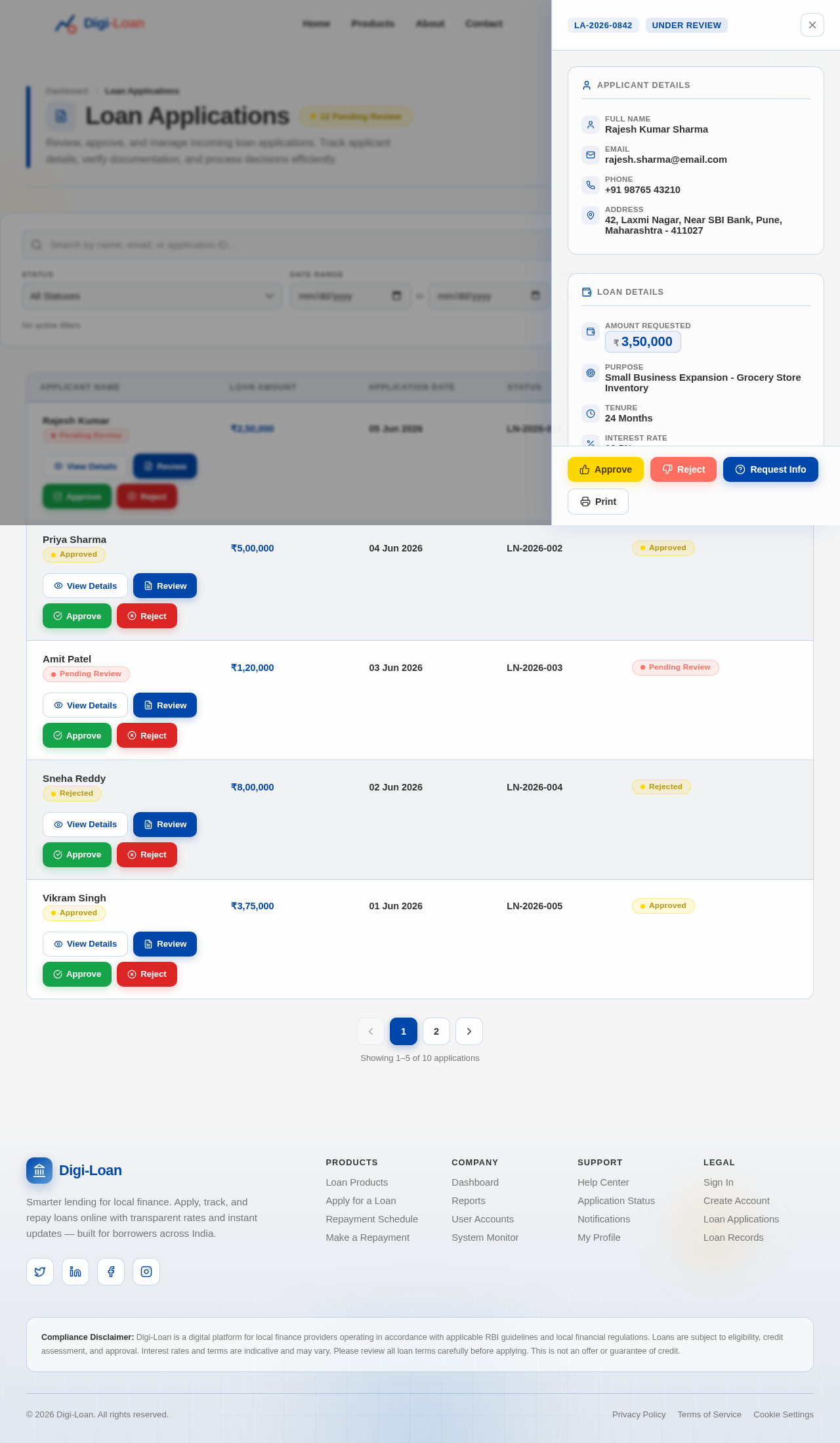Open the Repayment Schedule footer link
This screenshot has height=1443, width=840.
click(372, 1219)
